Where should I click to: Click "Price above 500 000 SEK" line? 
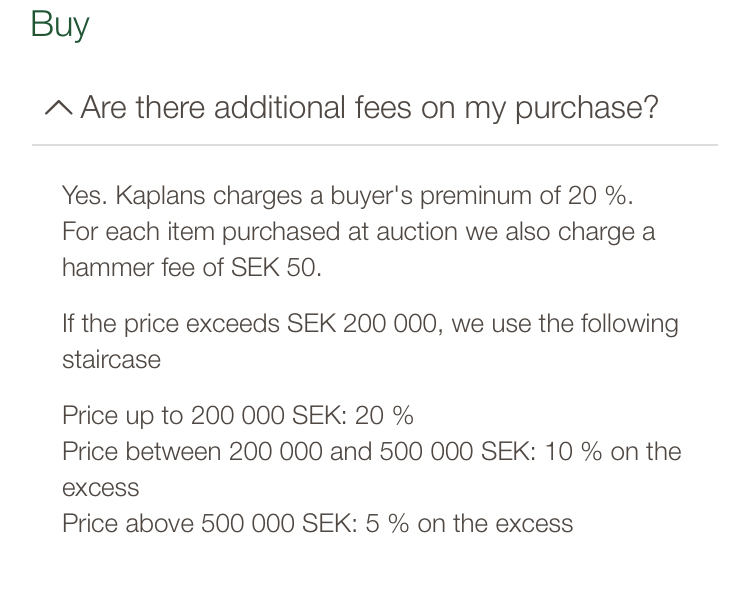(317, 523)
